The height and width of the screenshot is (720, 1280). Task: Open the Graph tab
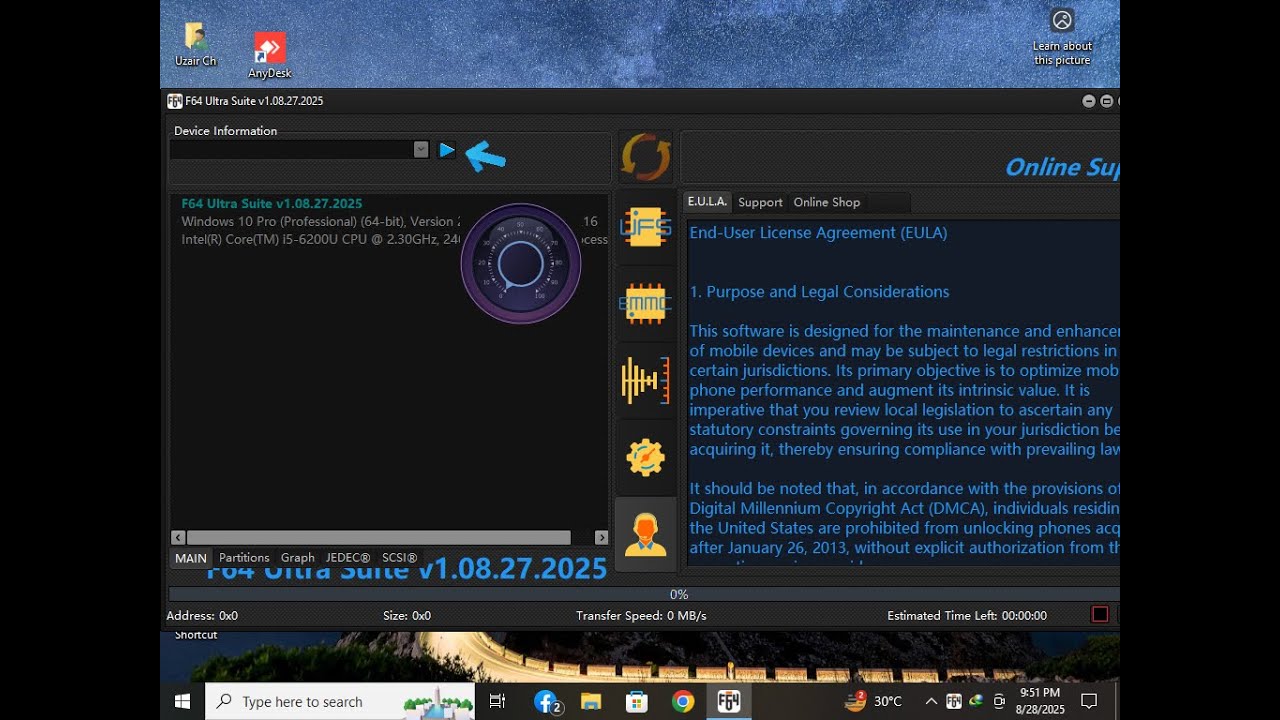(297, 558)
